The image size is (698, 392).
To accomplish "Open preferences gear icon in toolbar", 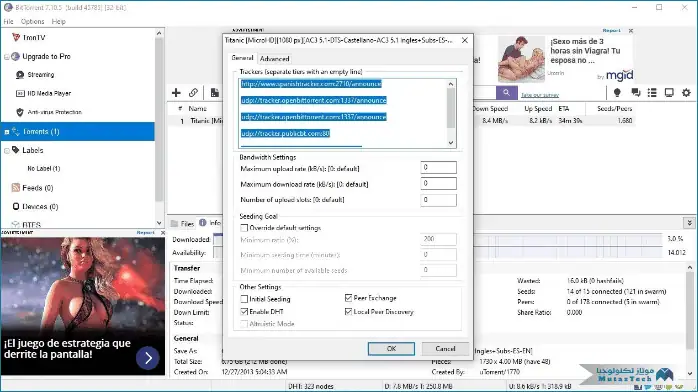I will [x=686, y=93].
